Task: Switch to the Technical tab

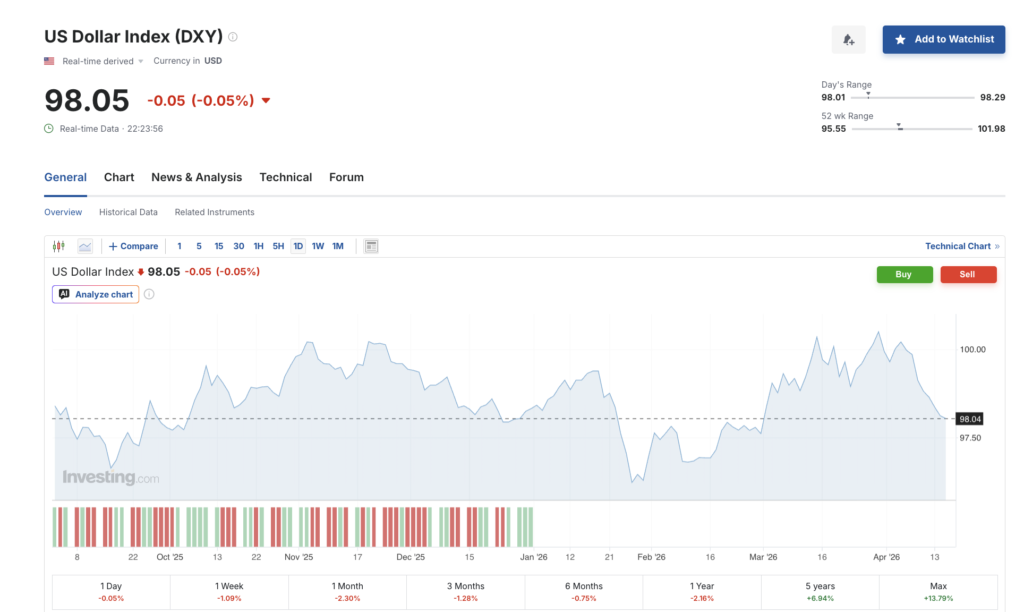Action: point(285,177)
